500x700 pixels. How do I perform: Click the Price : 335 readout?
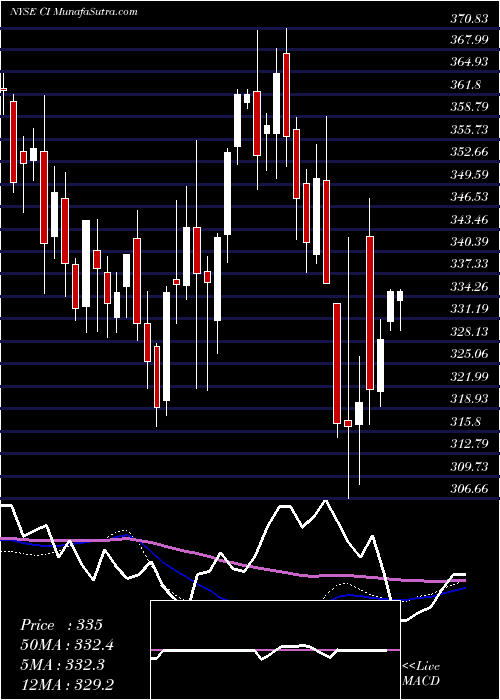point(61,625)
